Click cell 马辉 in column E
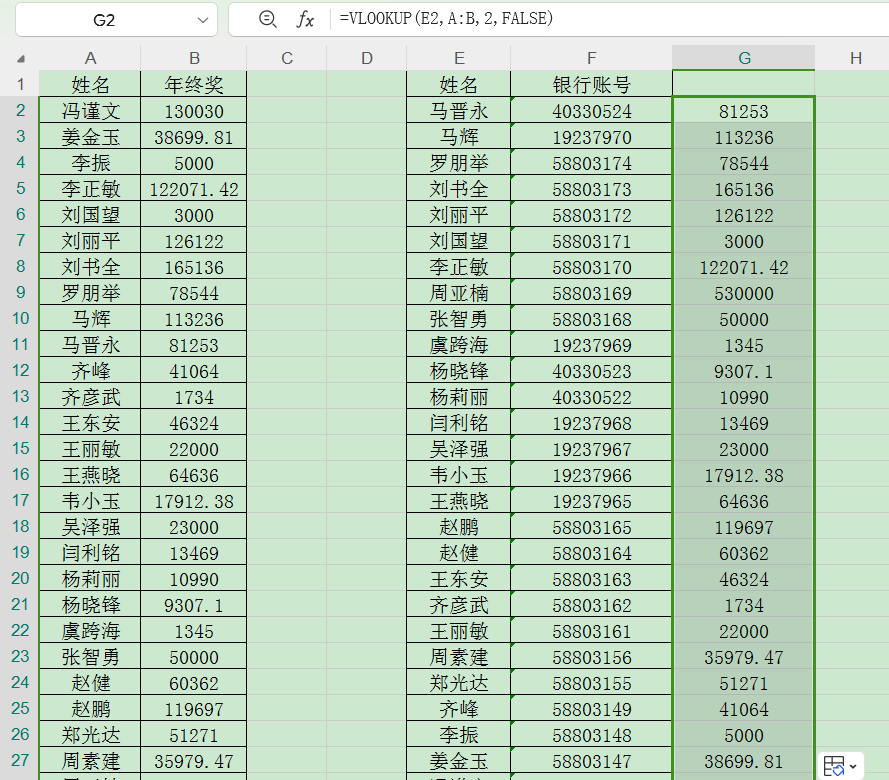This screenshot has height=780, width=889. click(x=459, y=137)
